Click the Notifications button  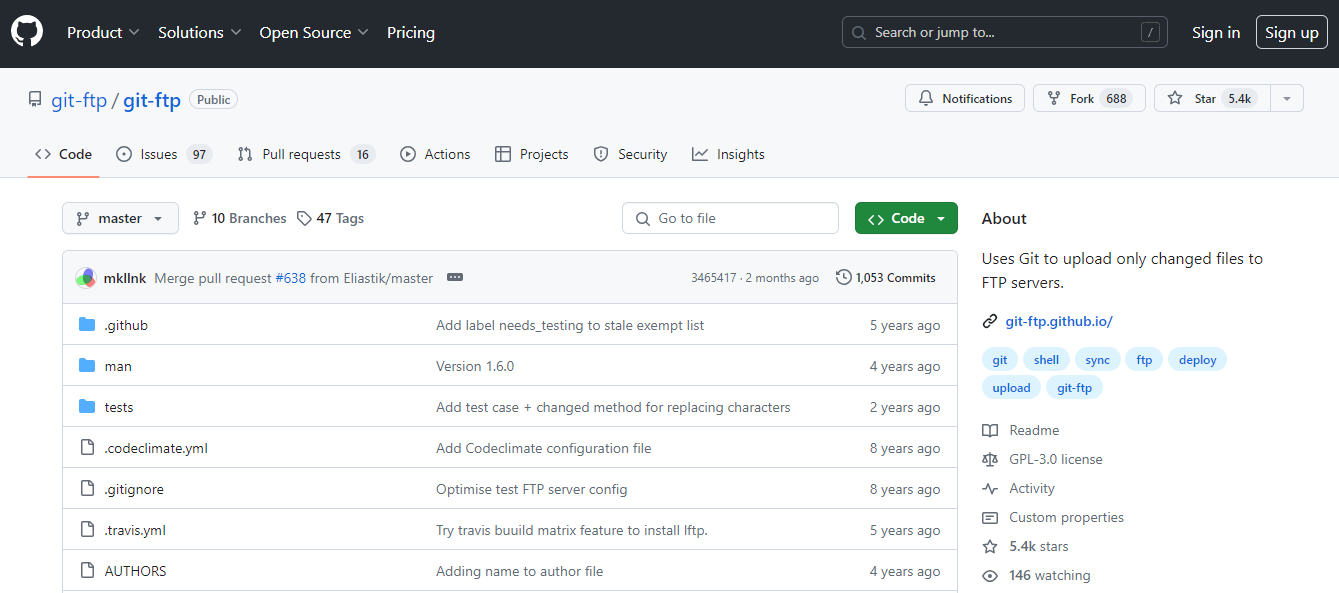click(964, 97)
